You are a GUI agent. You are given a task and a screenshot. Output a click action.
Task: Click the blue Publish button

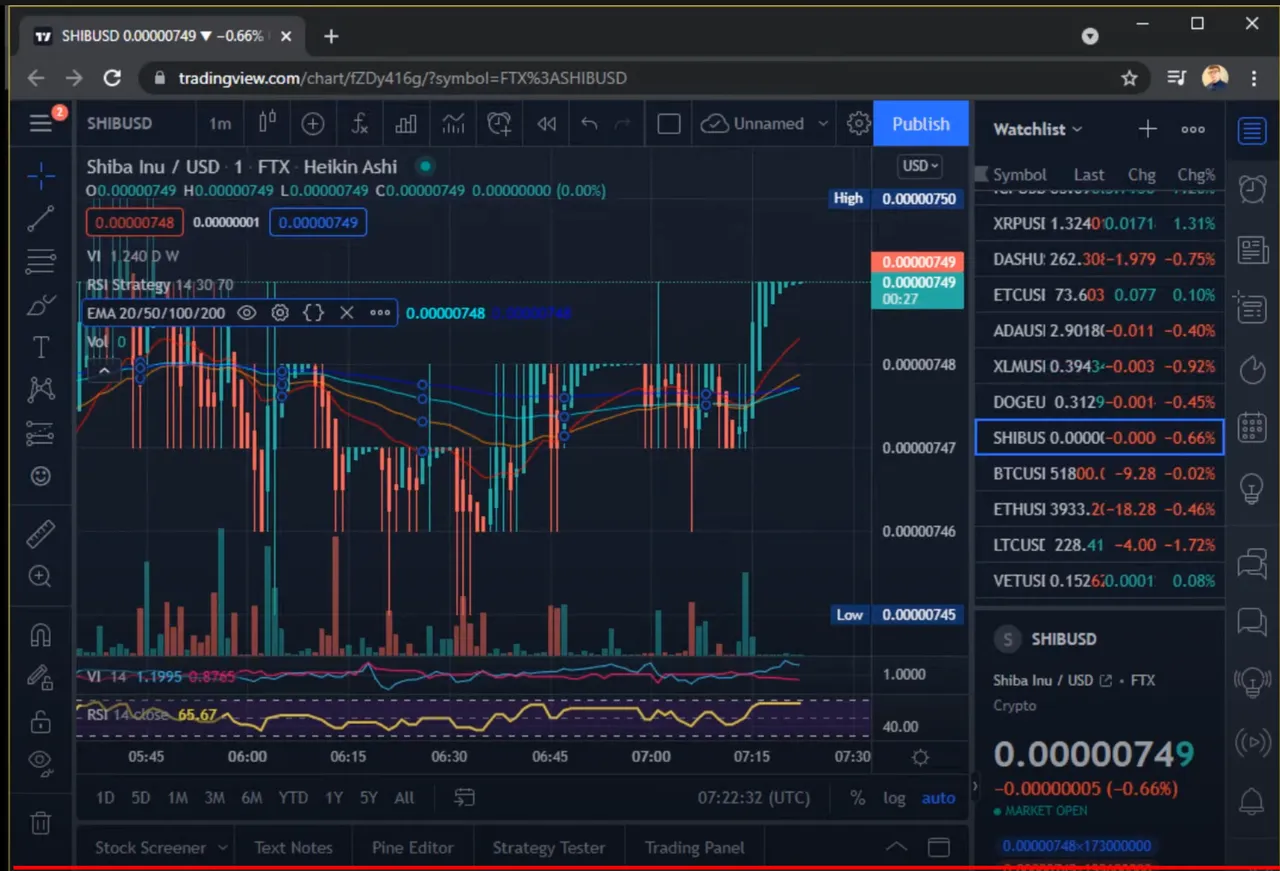tap(921, 123)
